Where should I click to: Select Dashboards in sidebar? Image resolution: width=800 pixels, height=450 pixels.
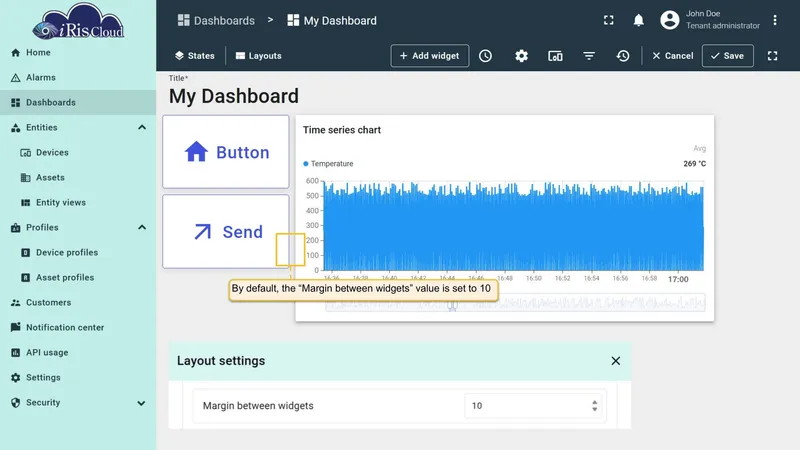coord(78,103)
